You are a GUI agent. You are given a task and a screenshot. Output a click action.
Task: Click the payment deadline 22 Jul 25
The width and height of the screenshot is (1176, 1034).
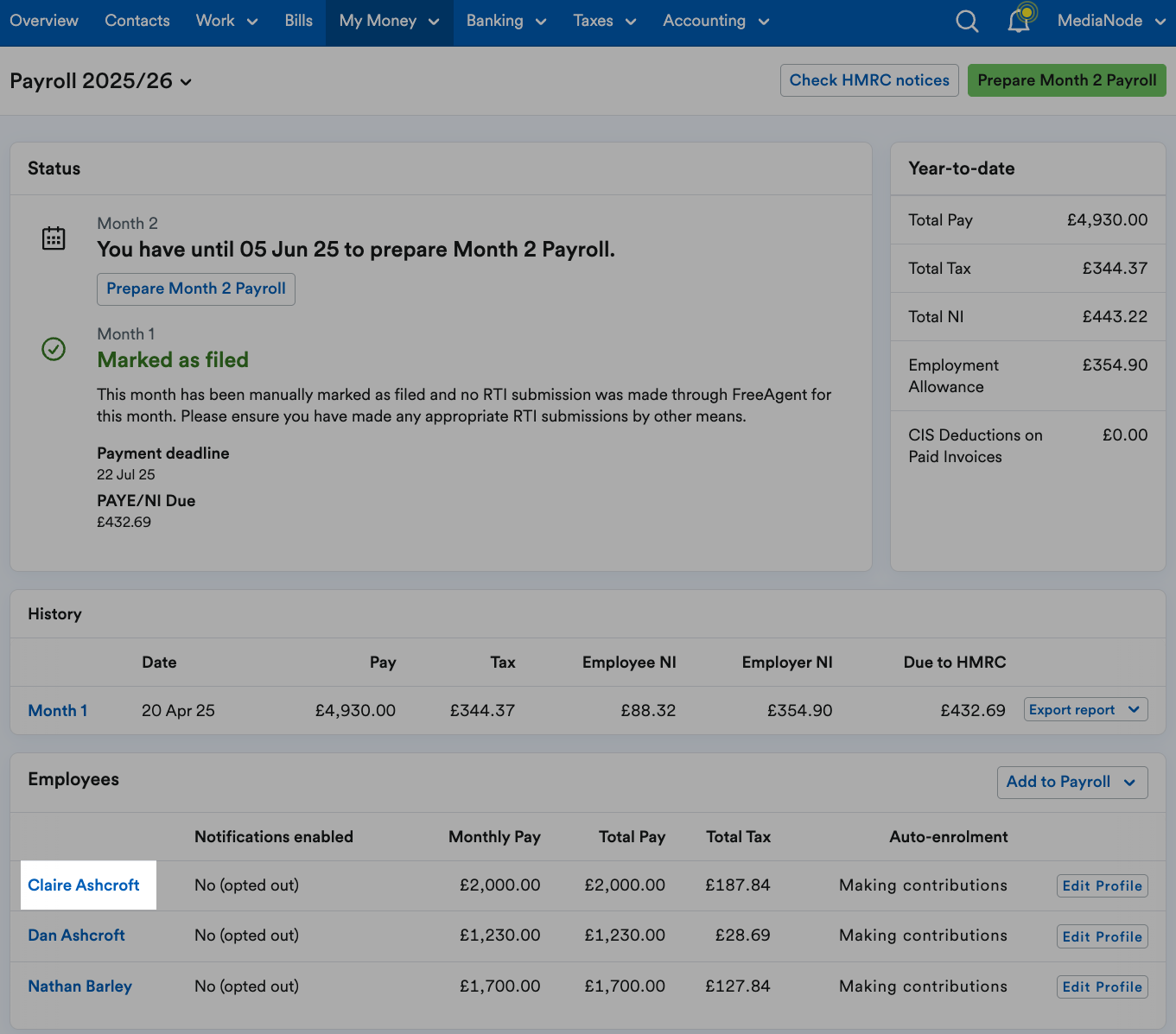pyautogui.click(x=126, y=474)
